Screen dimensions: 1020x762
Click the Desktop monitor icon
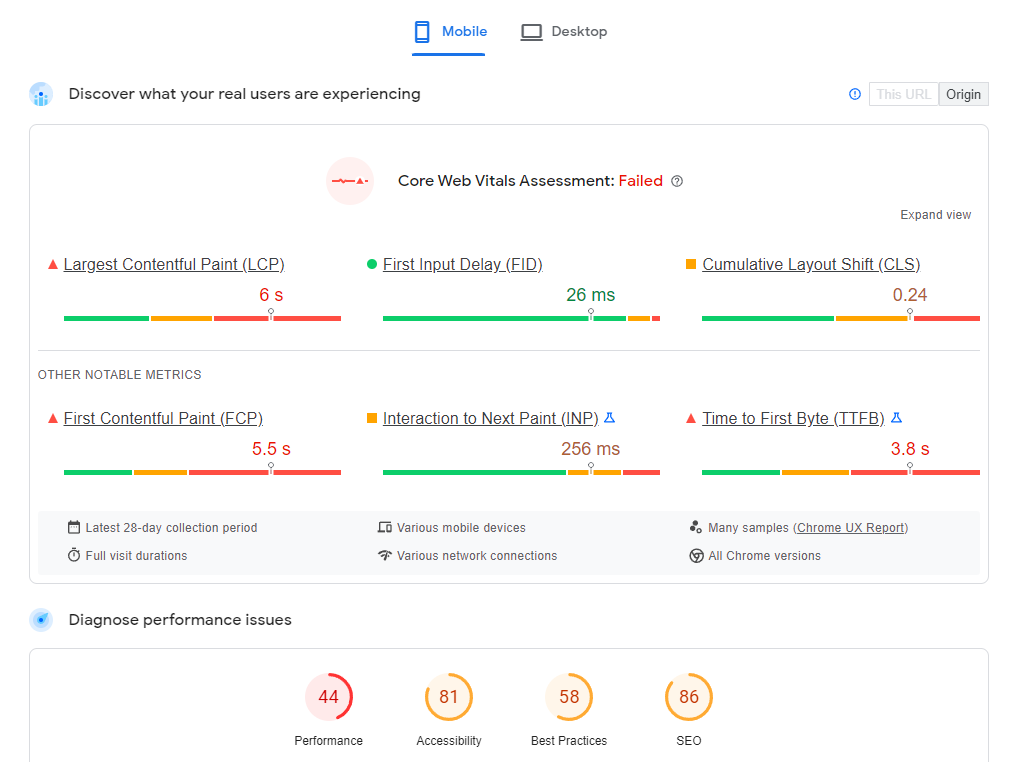tap(531, 31)
